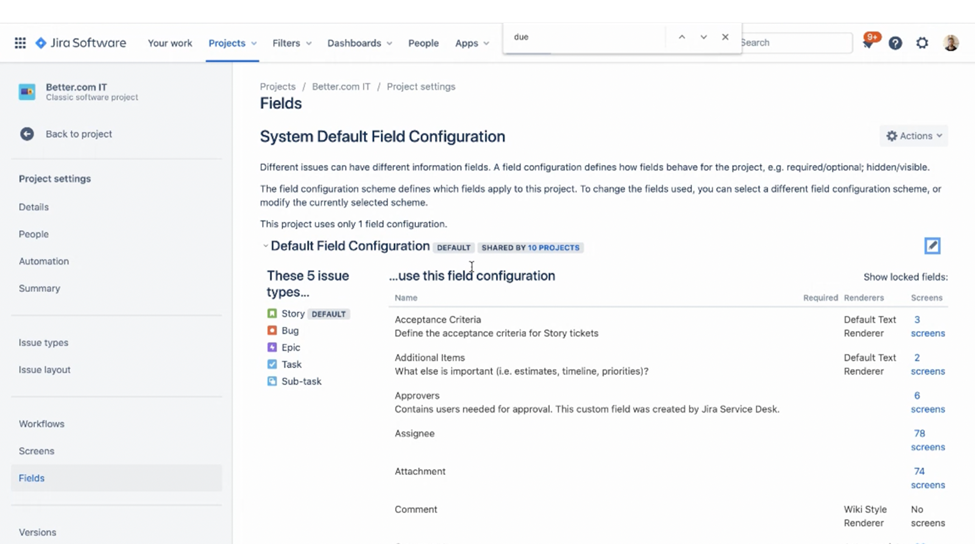Open the help question mark icon

coord(895,43)
